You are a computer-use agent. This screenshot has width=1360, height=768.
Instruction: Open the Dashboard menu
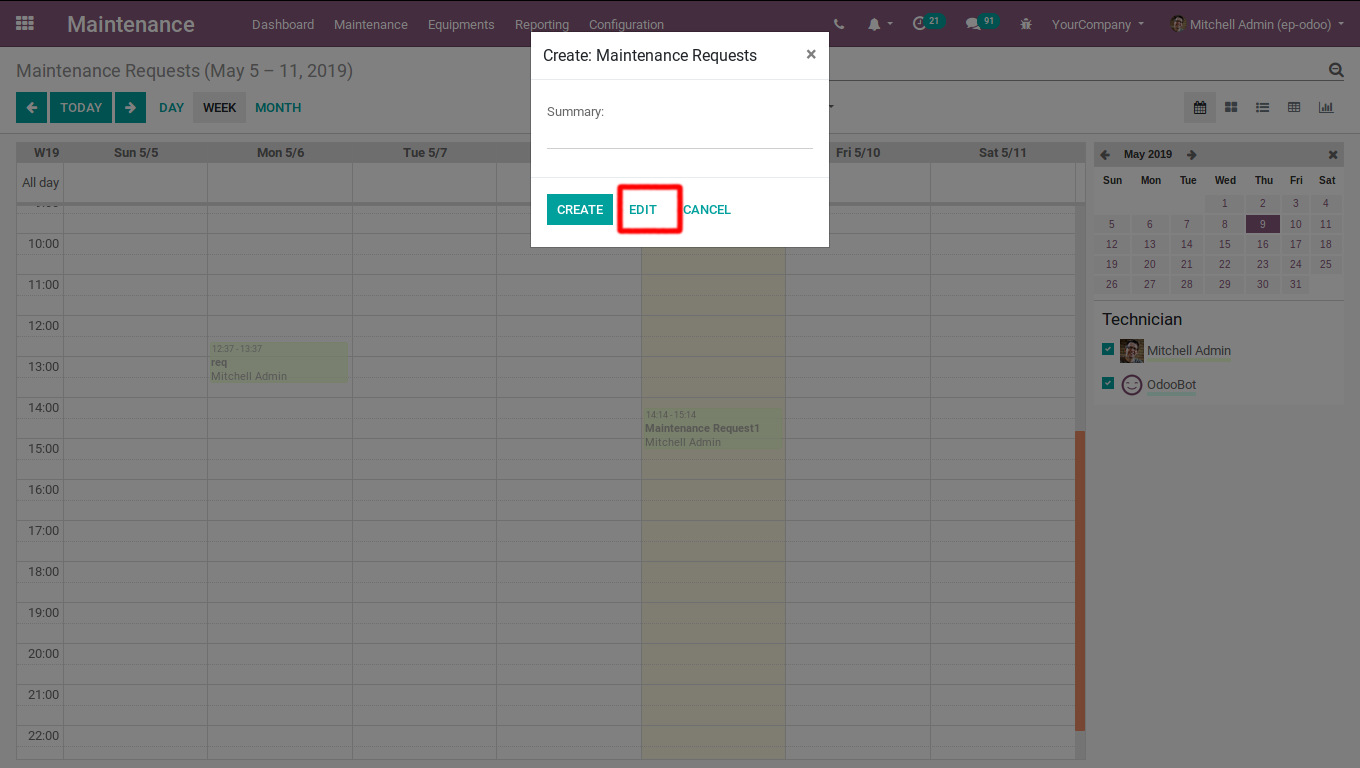(283, 24)
